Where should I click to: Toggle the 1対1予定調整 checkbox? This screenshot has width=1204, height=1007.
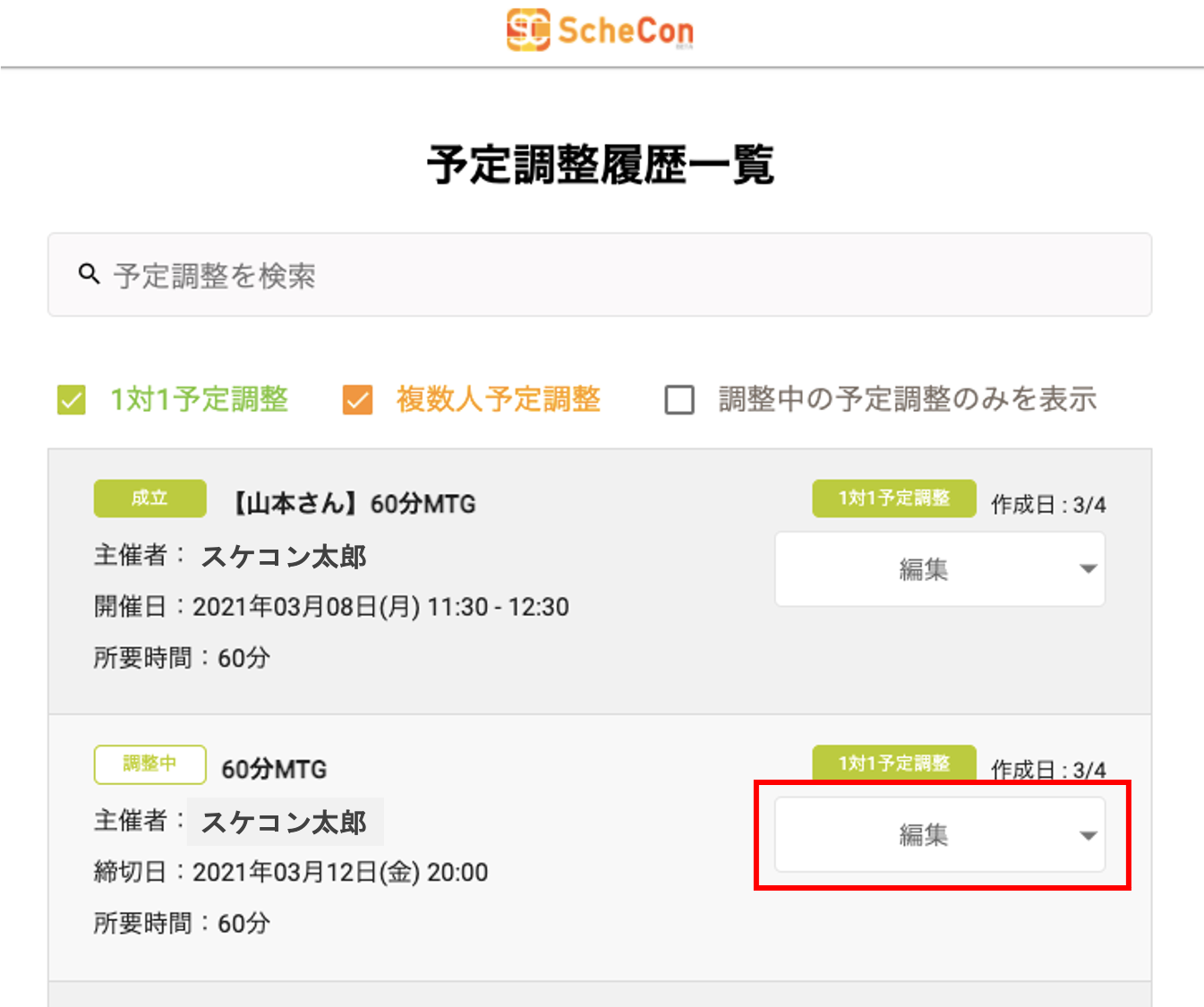[72, 400]
